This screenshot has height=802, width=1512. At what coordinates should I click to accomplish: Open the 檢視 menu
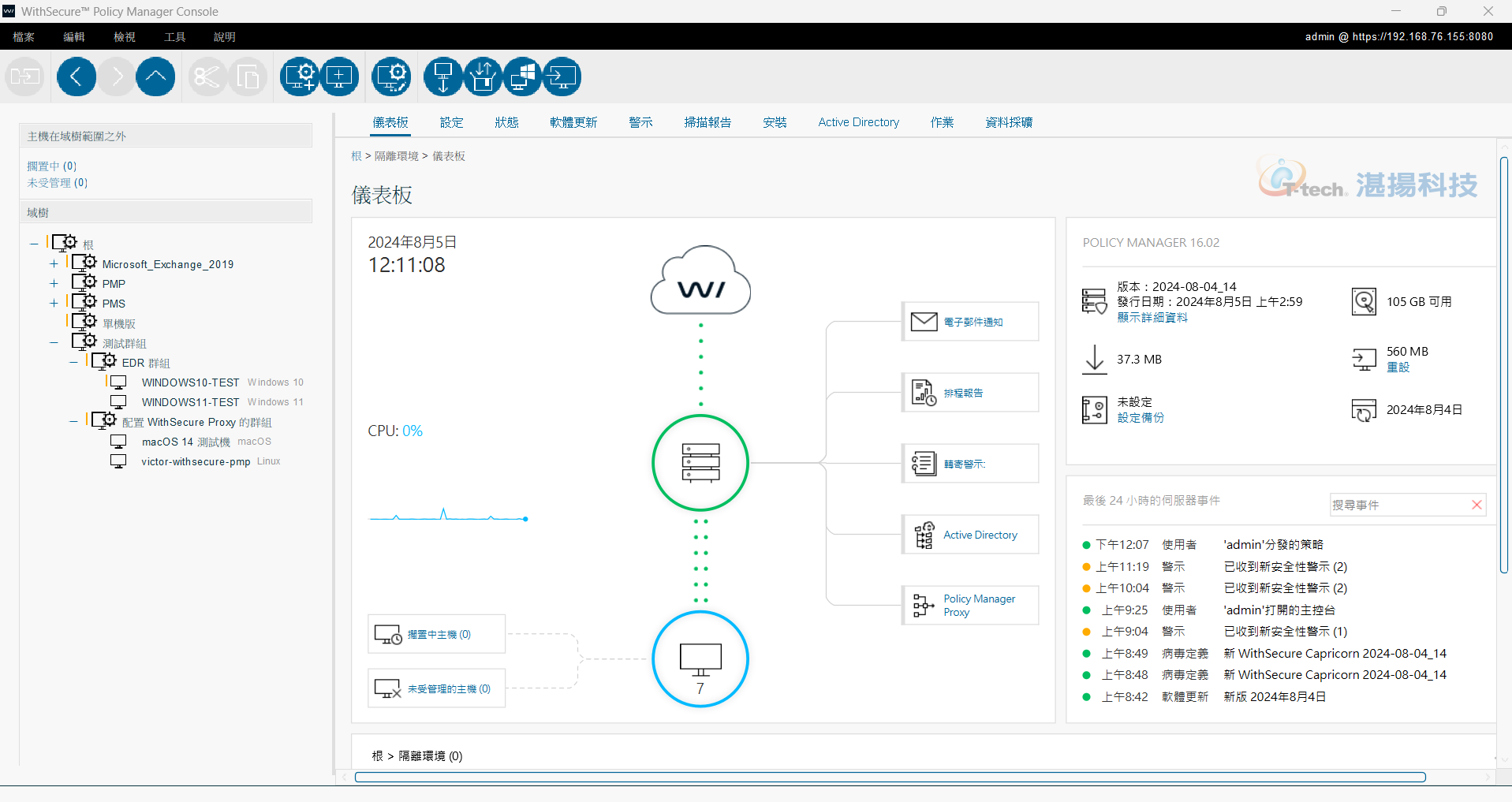pyautogui.click(x=125, y=37)
